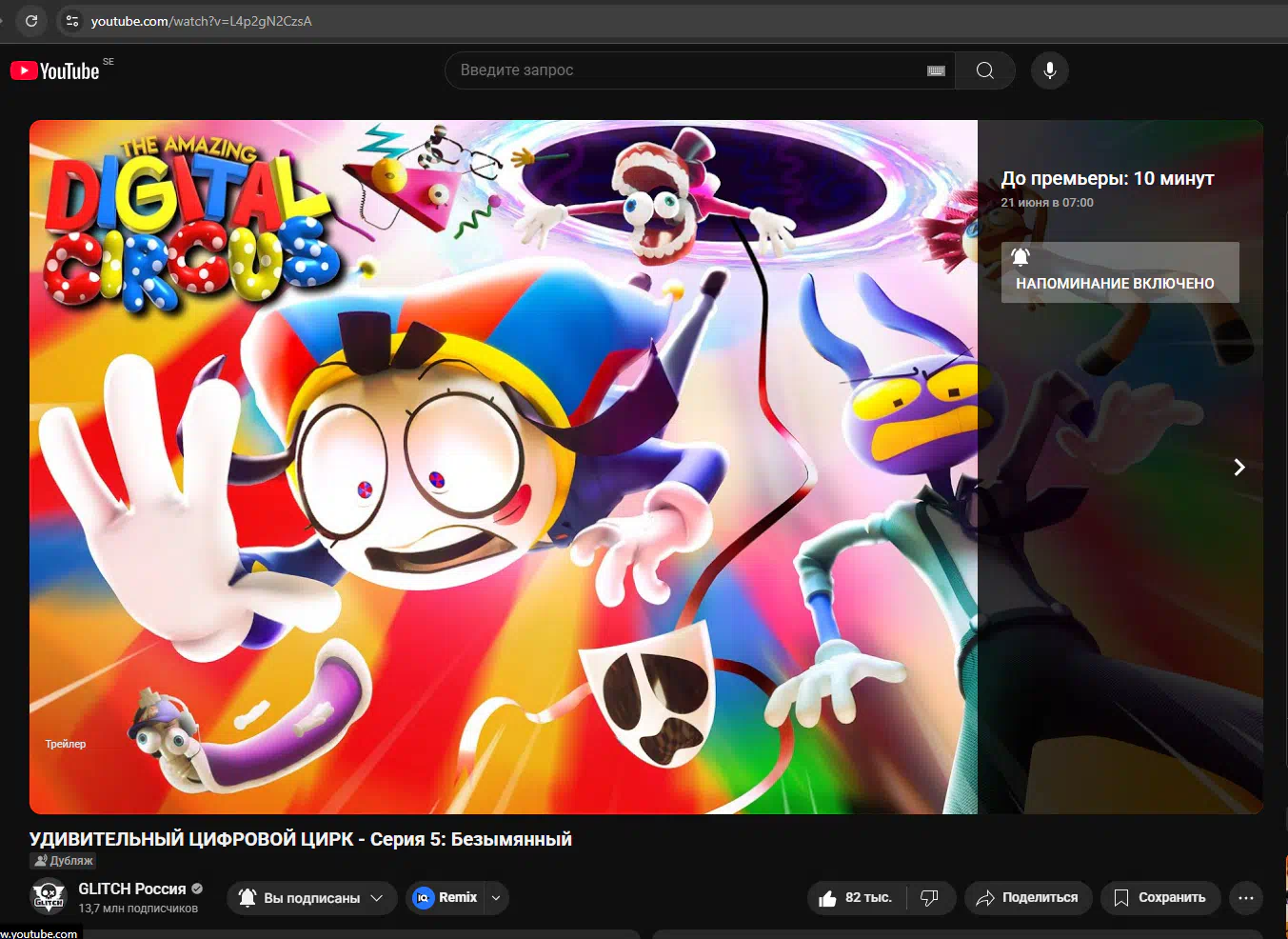Click the 13,7 млн подписчиков subscriber count
Screen dimensions: 1288x939
[138, 909]
